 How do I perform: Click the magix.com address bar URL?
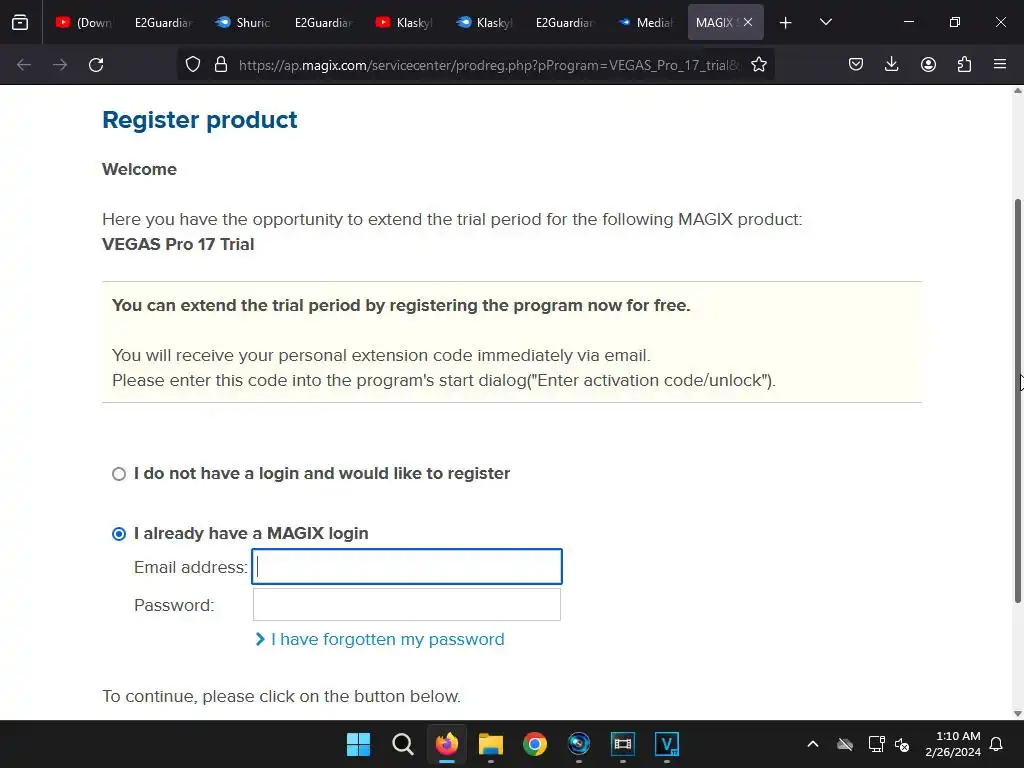490,65
